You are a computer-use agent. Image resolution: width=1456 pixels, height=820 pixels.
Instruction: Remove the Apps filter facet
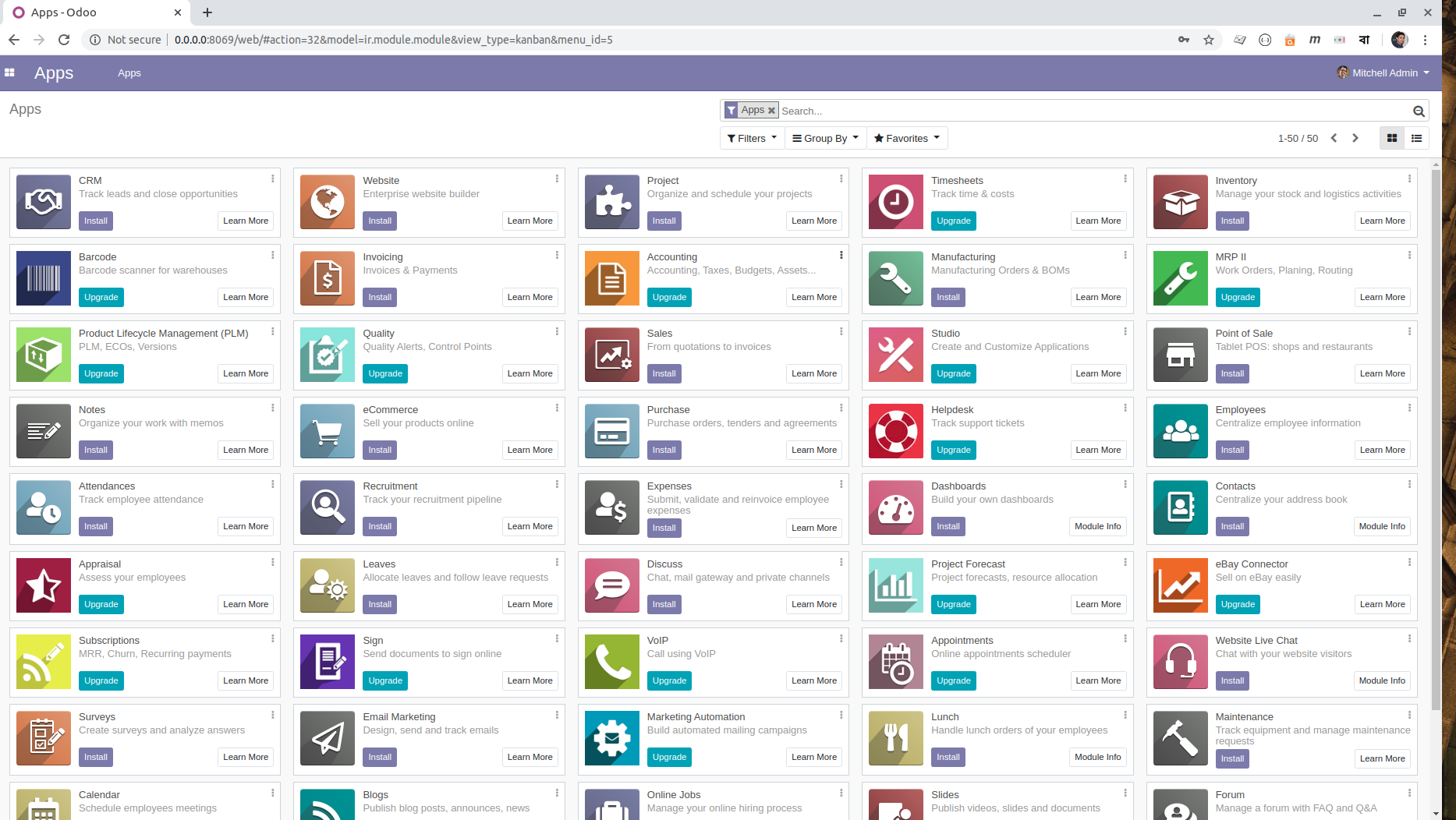771,110
